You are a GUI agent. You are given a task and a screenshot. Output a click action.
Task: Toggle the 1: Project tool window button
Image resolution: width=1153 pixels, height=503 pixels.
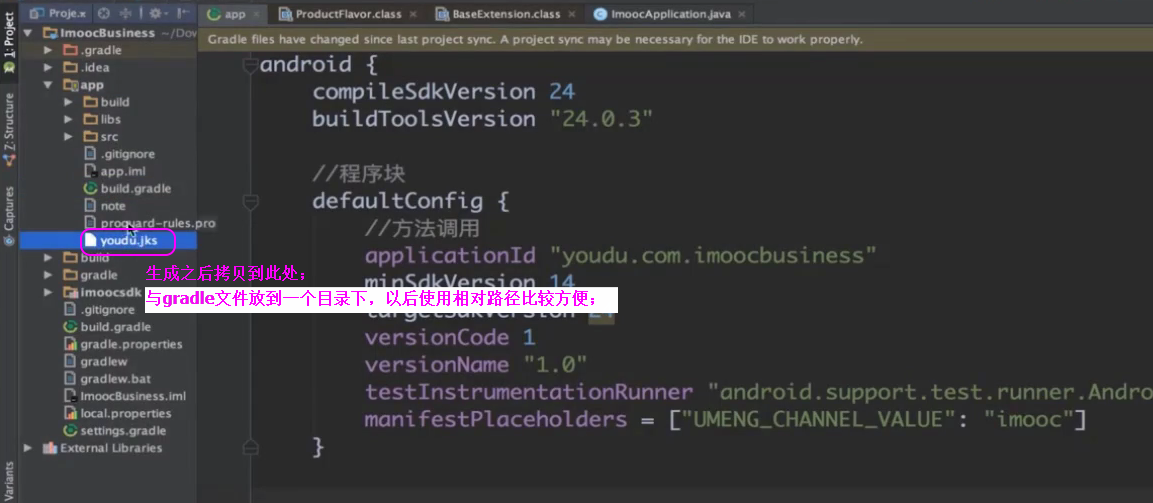[9, 42]
